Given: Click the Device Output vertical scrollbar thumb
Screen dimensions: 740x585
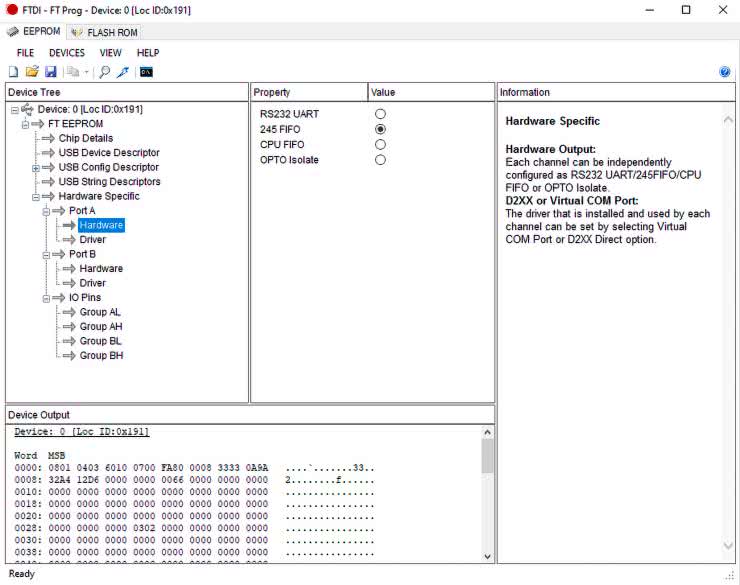Looking at the screenshot, I should tap(488, 456).
